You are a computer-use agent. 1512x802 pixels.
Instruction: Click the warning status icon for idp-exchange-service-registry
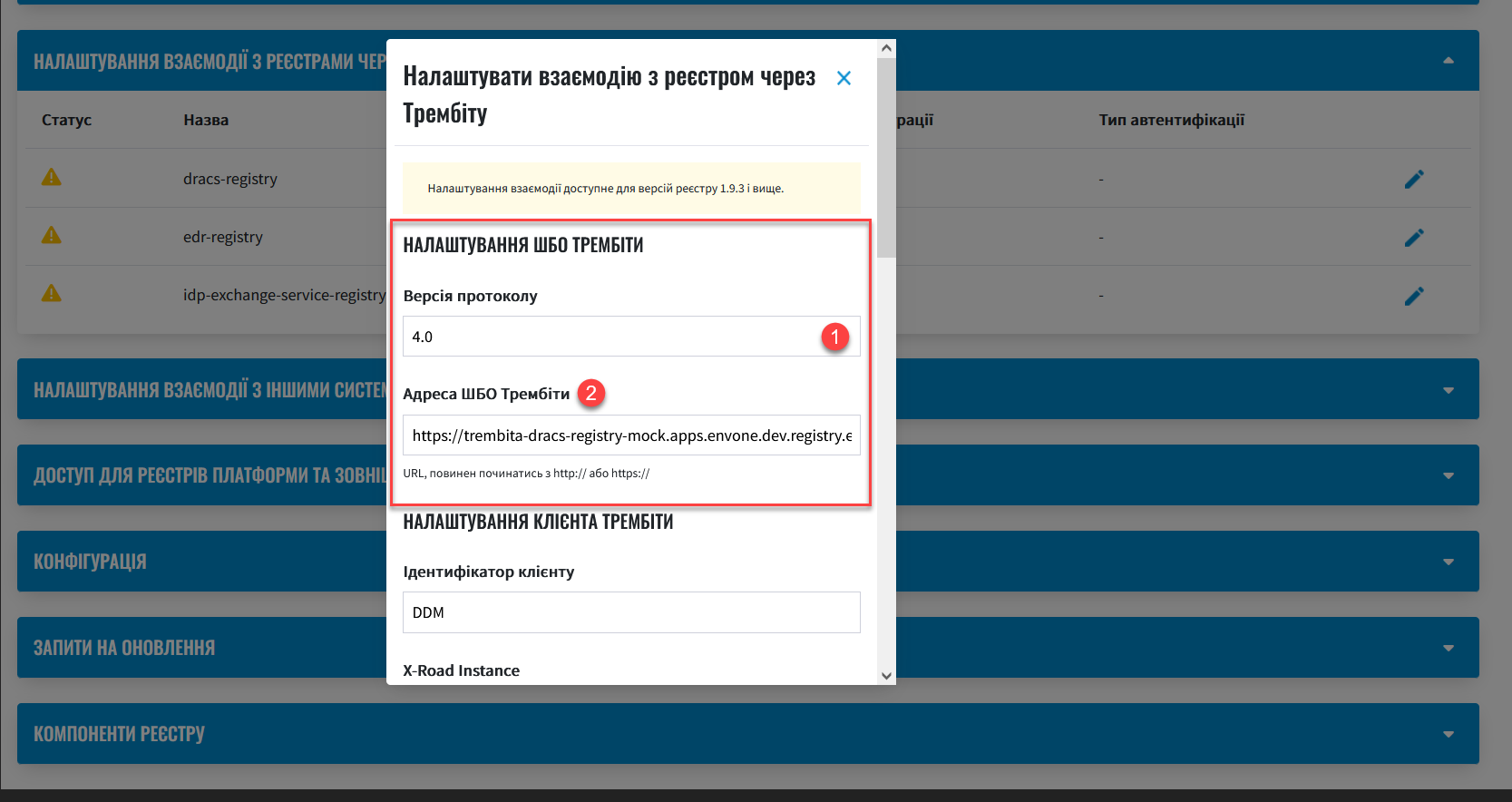point(52,293)
